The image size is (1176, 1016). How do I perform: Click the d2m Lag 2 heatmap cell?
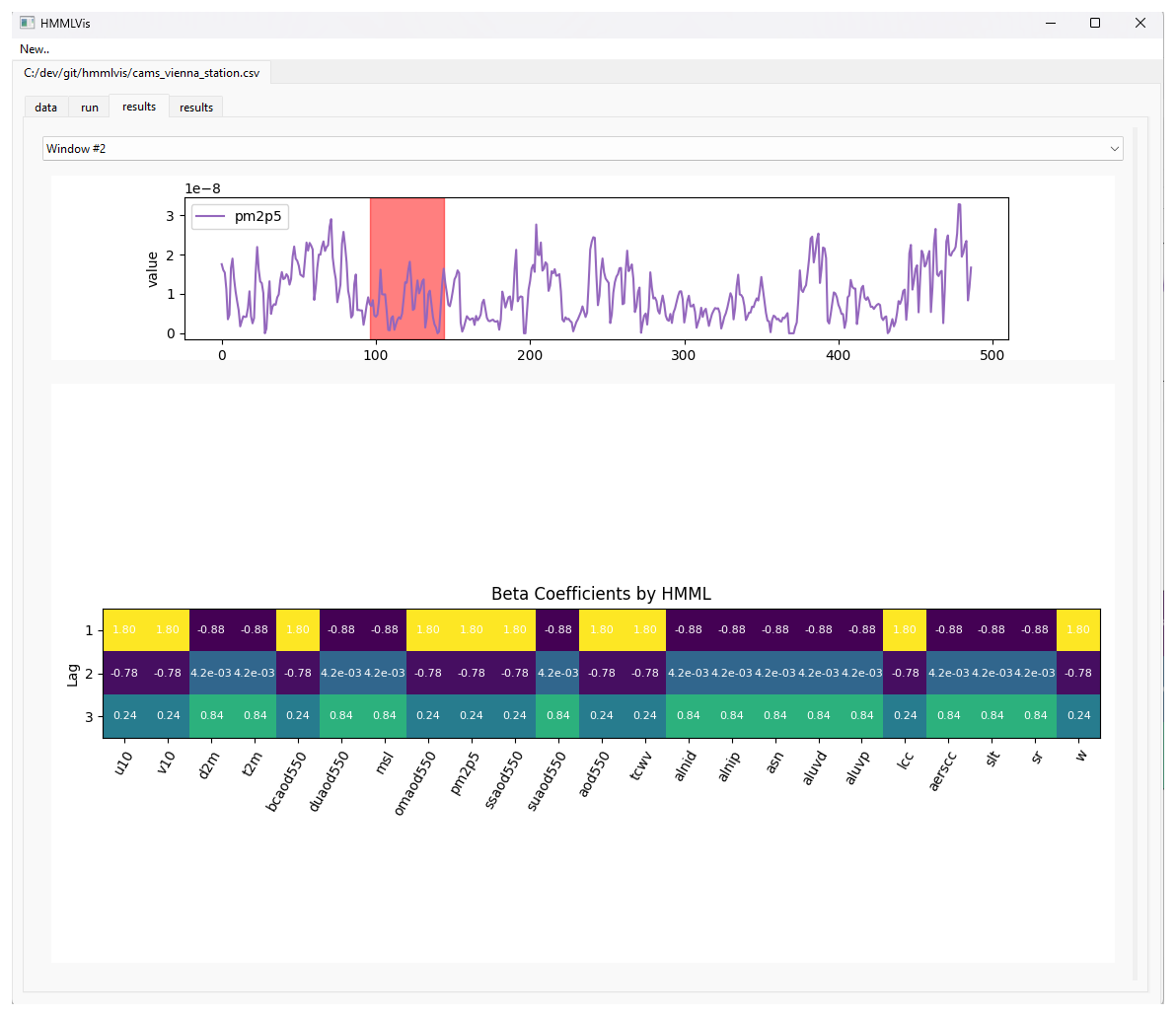click(211, 673)
